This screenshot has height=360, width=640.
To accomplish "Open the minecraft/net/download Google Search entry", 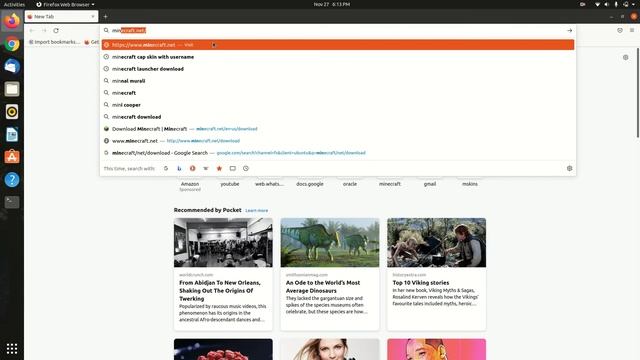I will click(338, 153).
